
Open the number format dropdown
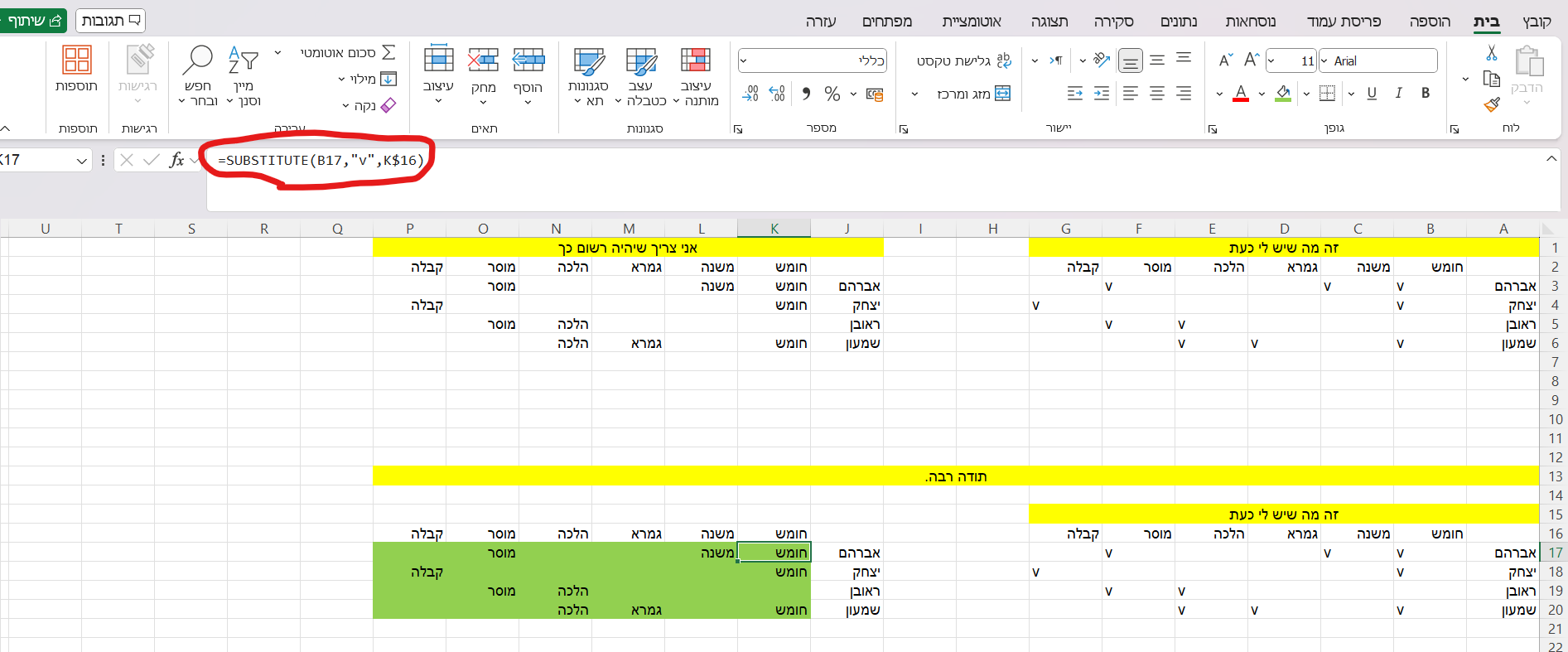coord(743,60)
